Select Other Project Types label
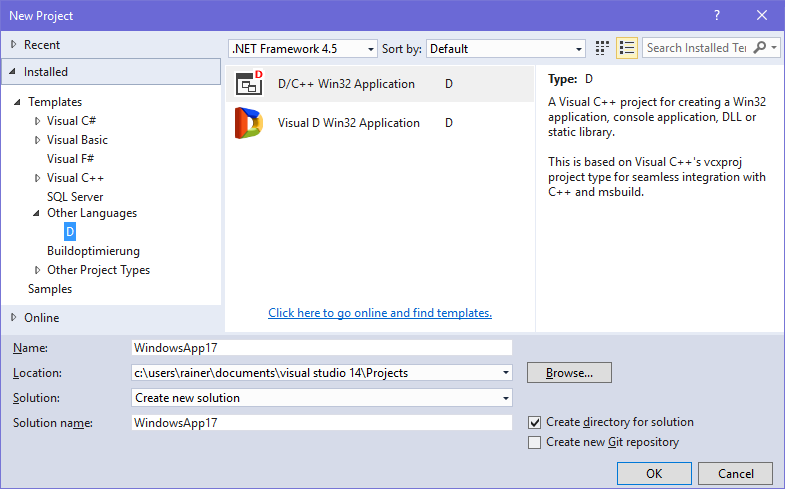 tap(99, 270)
